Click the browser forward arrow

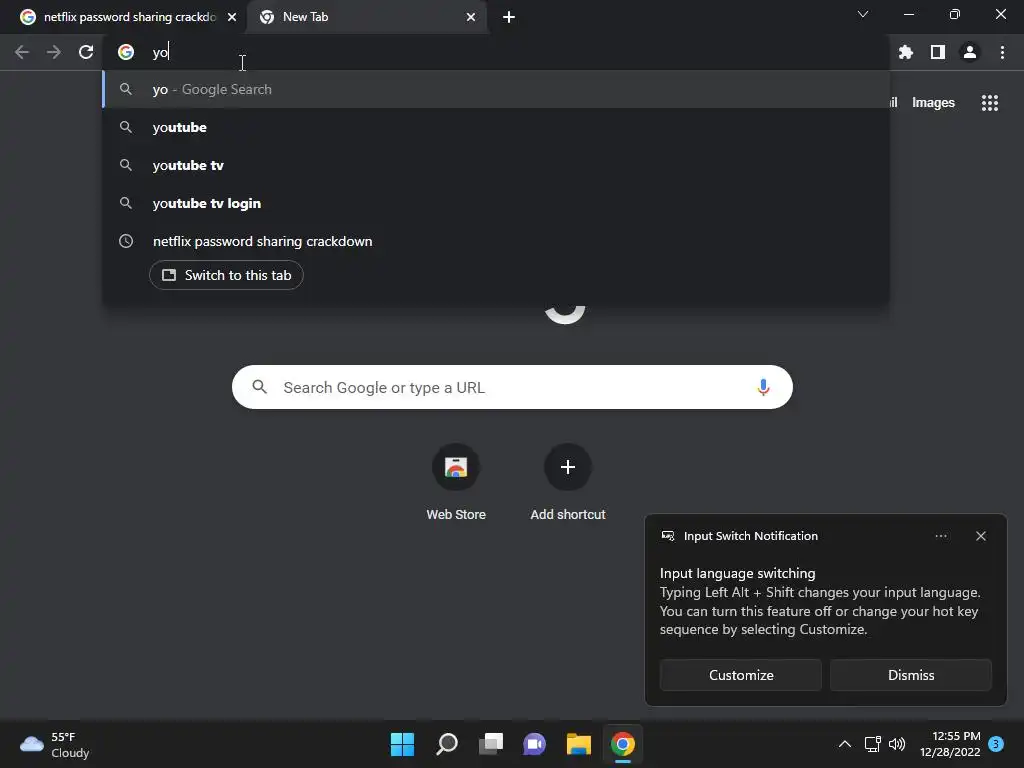(x=54, y=52)
